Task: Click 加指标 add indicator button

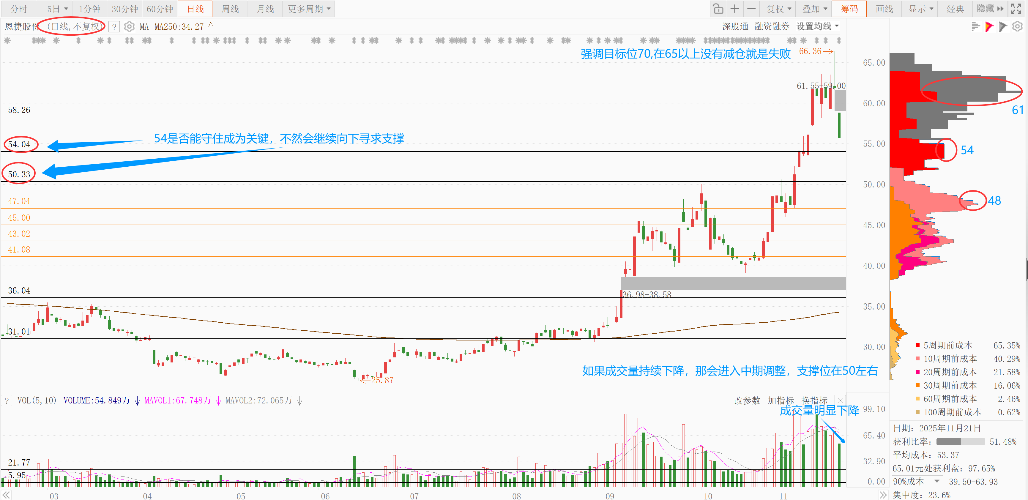Action: coord(780,399)
